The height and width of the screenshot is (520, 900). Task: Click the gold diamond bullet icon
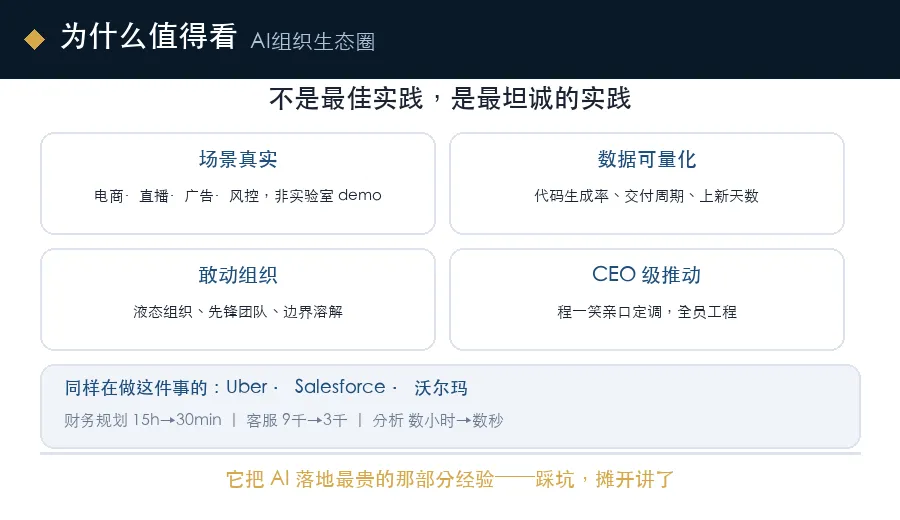coord(34,40)
